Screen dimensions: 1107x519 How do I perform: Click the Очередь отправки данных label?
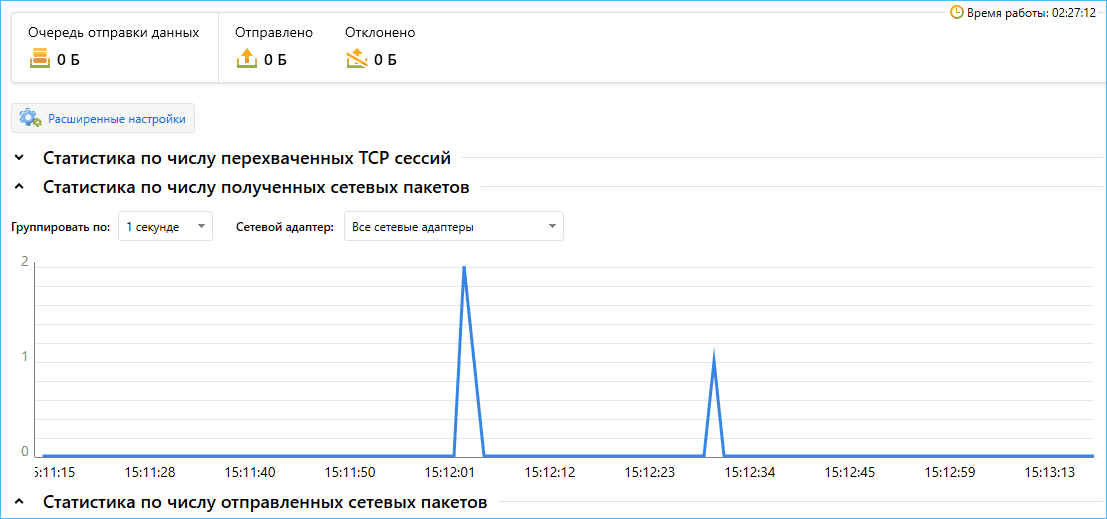pyautogui.click(x=113, y=33)
